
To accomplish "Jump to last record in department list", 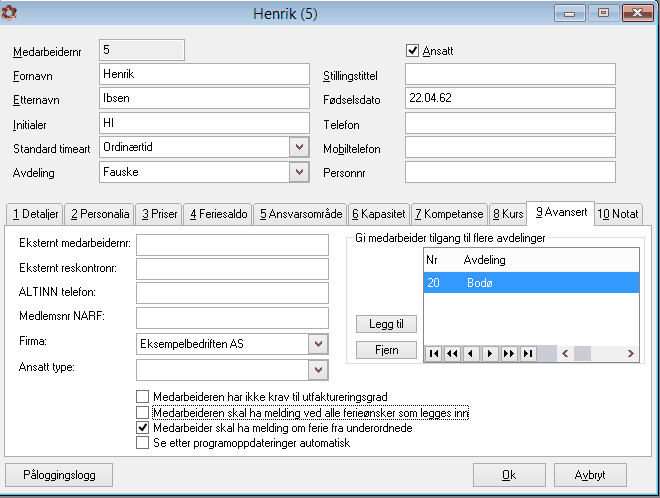I will (528, 354).
